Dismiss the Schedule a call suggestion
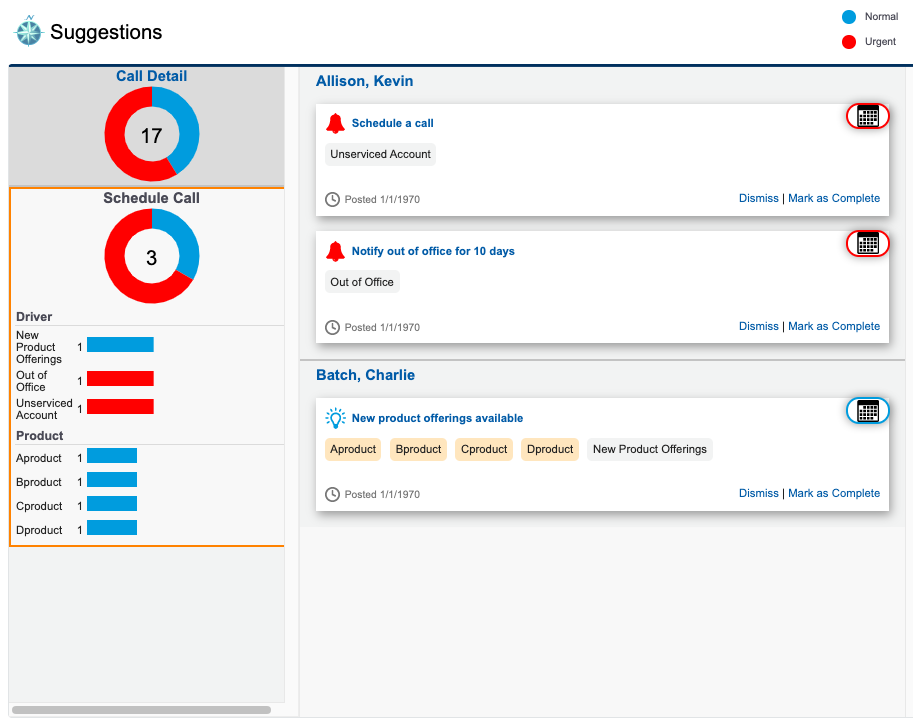The image size is (913, 725). click(x=758, y=198)
